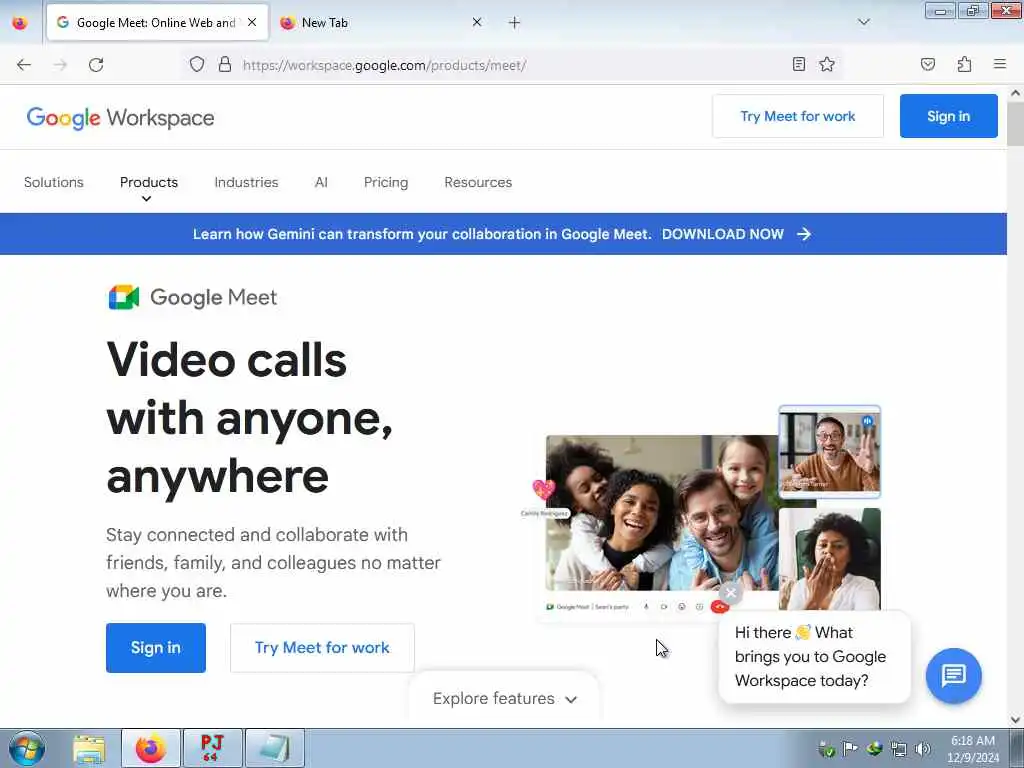This screenshot has height=768, width=1024.
Task: Click the waving man video thumbnail
Action: (829, 452)
